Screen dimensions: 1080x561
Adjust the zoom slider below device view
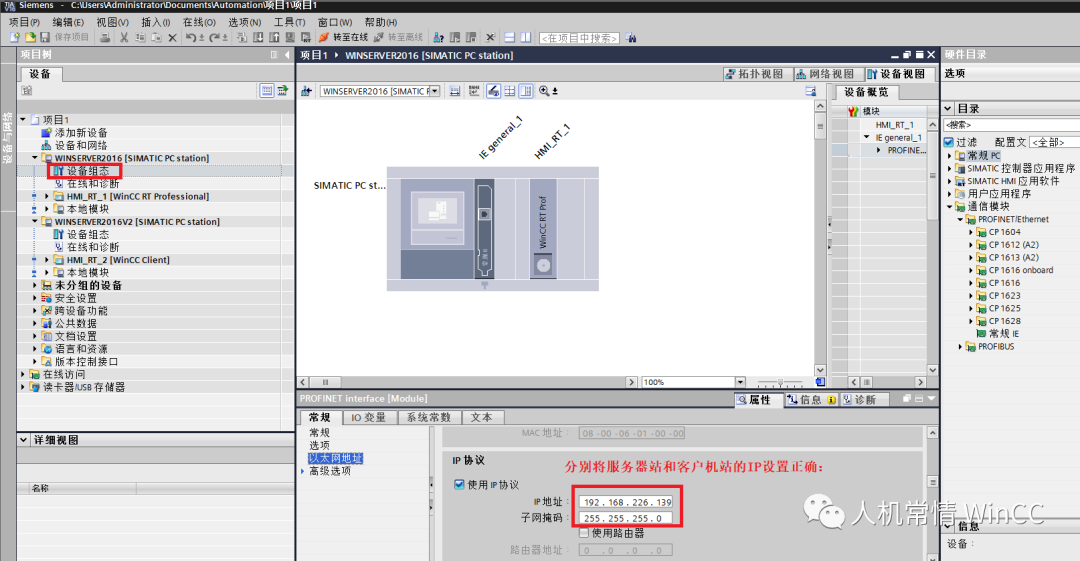(780, 382)
